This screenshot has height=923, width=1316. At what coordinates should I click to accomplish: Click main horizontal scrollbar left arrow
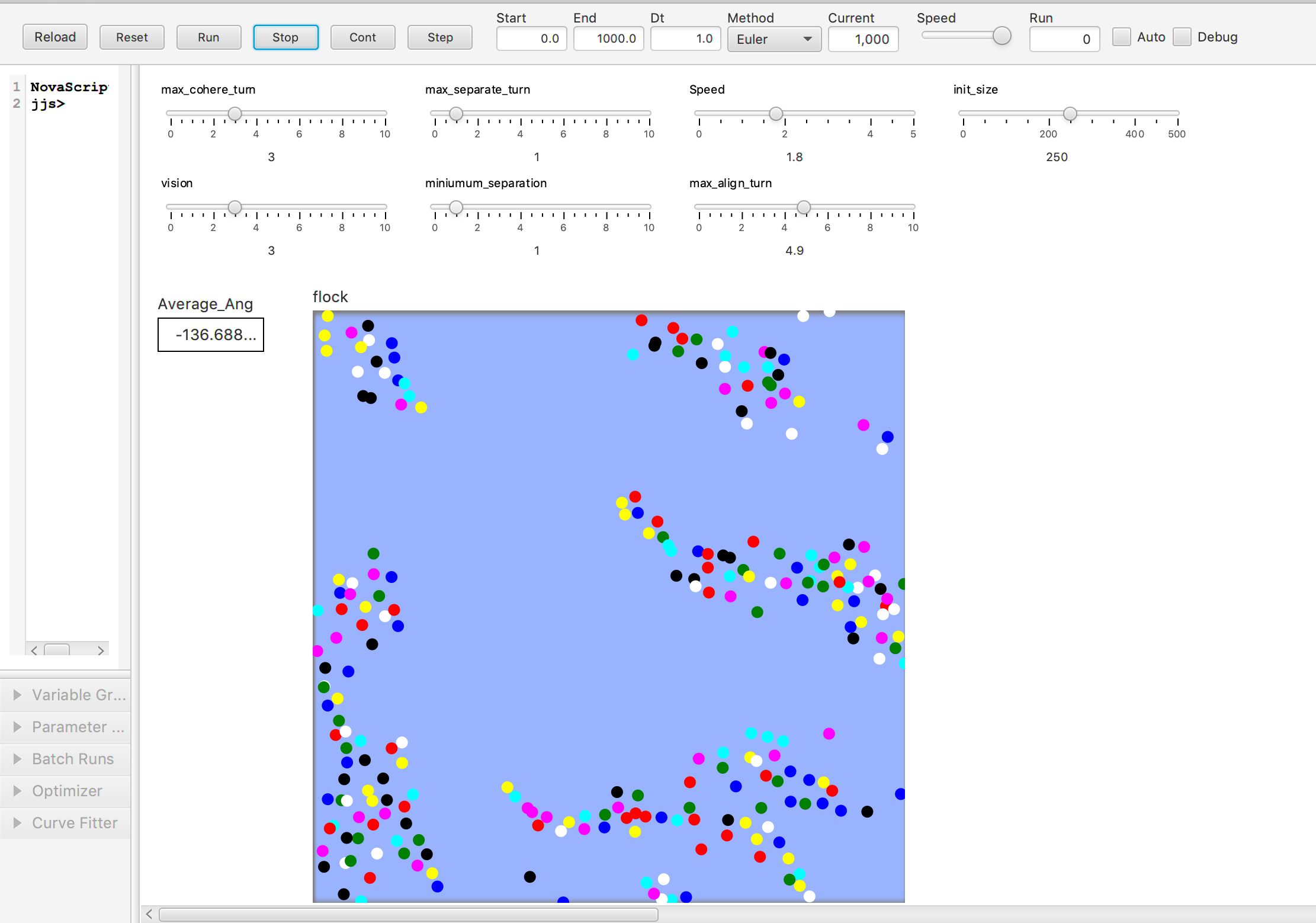[149, 915]
